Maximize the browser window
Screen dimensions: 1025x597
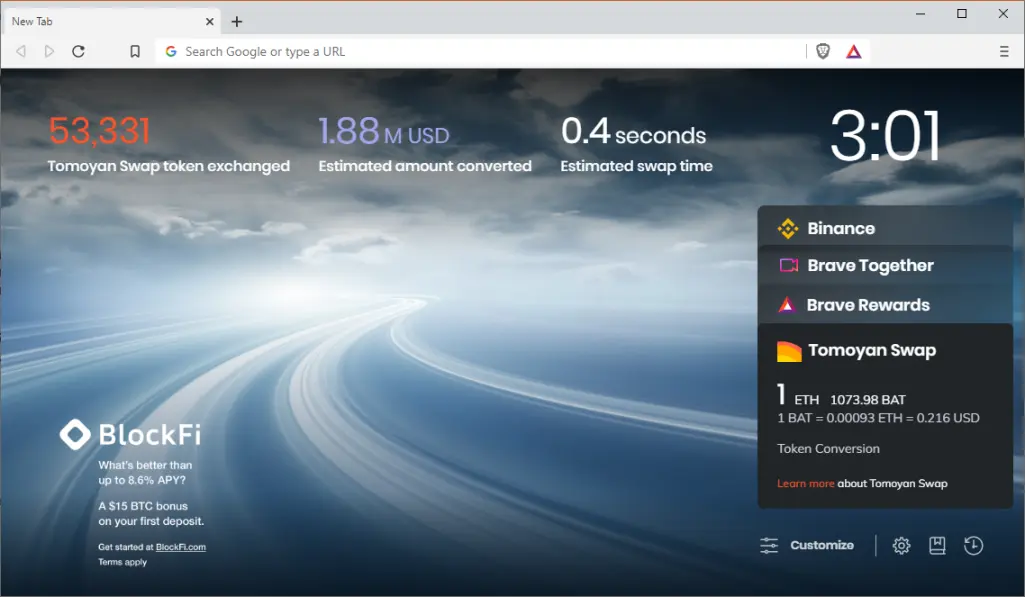point(962,14)
